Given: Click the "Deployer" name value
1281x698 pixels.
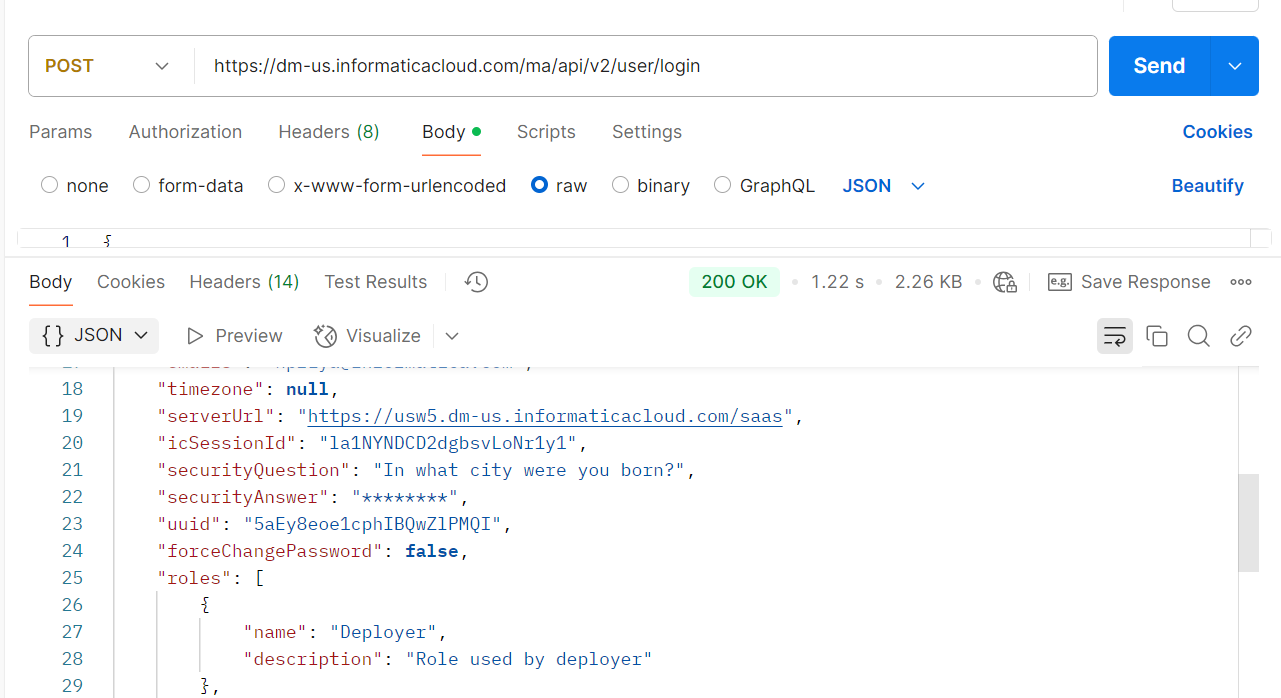Looking at the screenshot, I should point(383,632).
